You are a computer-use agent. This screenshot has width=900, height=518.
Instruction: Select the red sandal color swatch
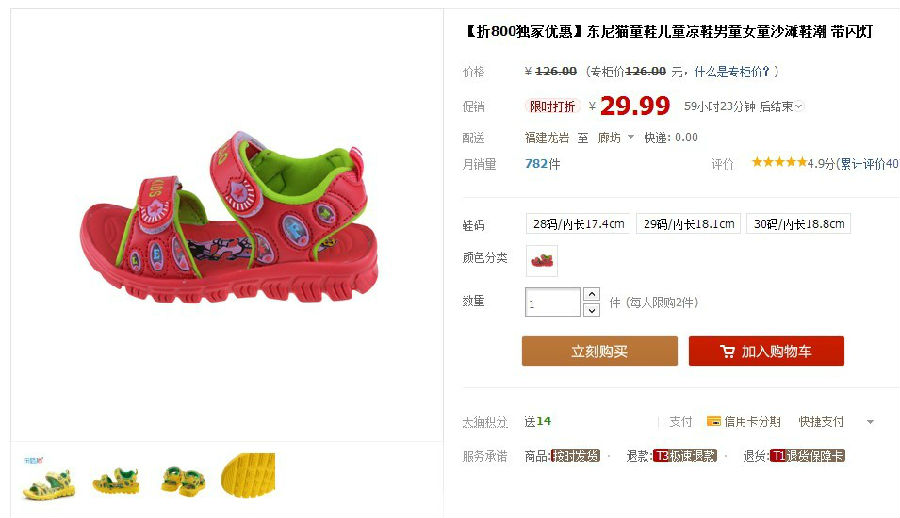(542, 261)
